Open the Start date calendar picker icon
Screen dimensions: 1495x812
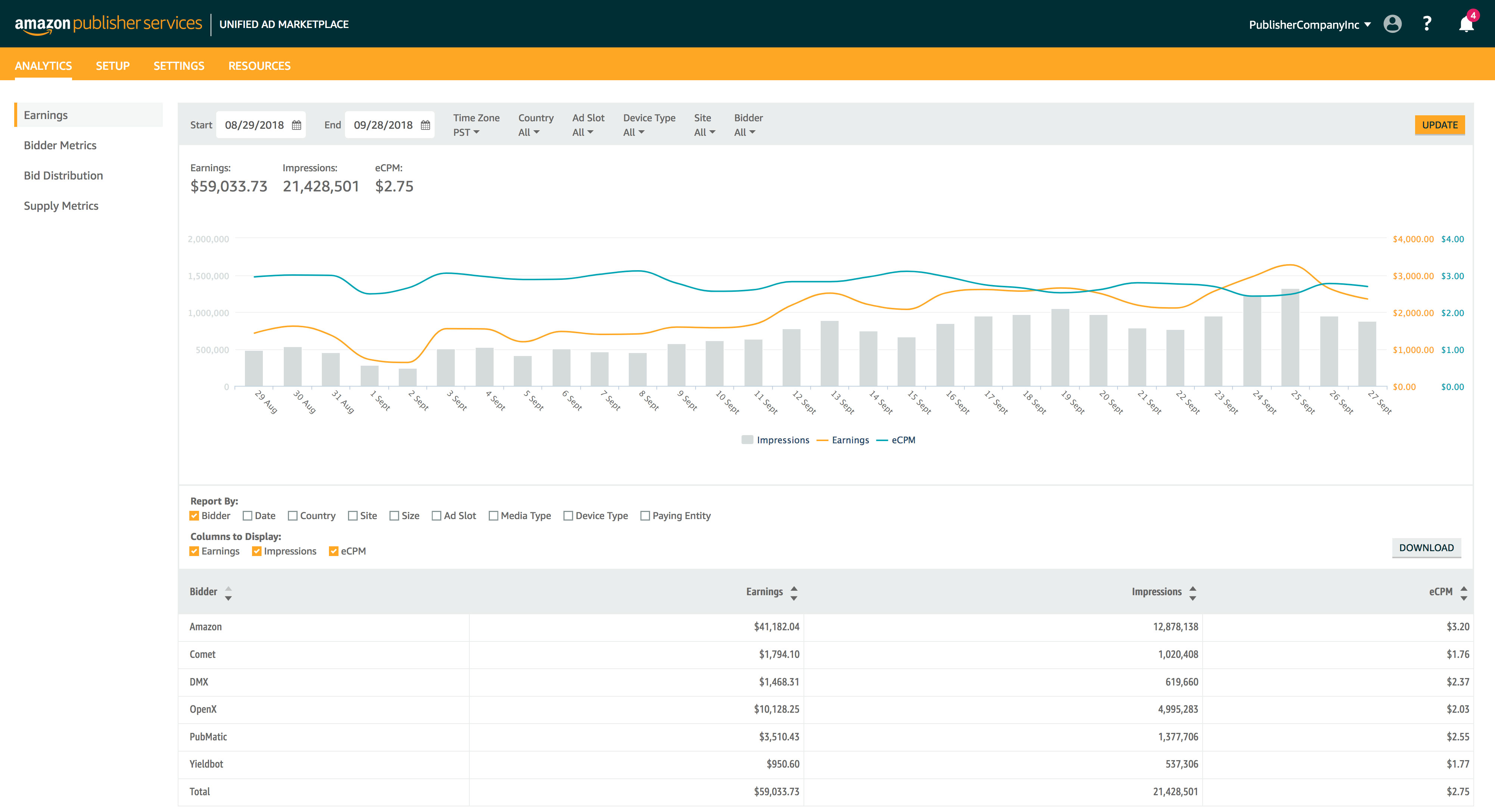[296, 125]
